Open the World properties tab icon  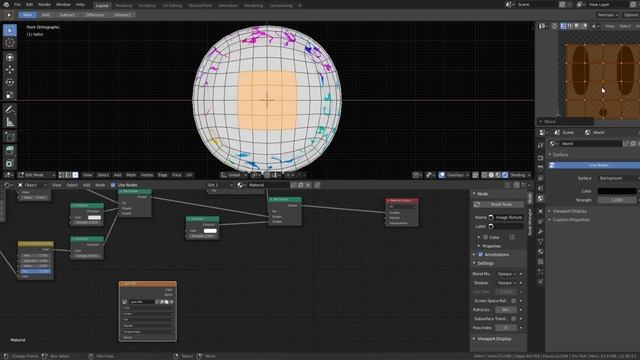(x=540, y=198)
